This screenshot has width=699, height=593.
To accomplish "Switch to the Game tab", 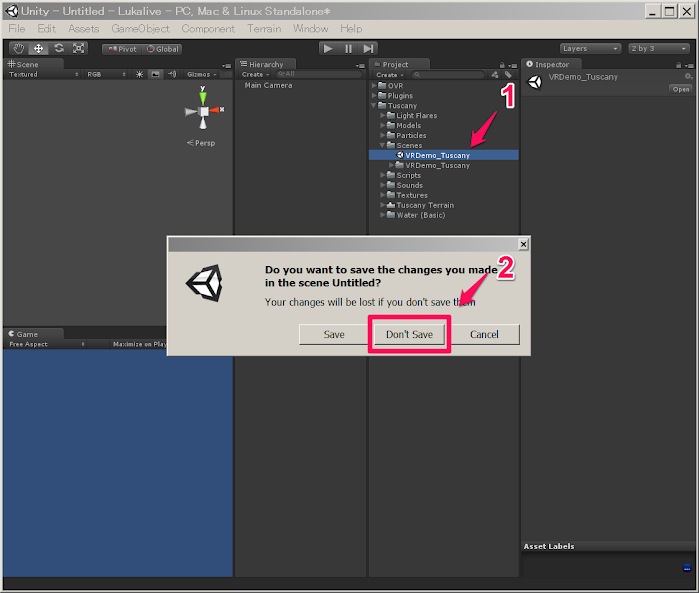I will [33, 334].
